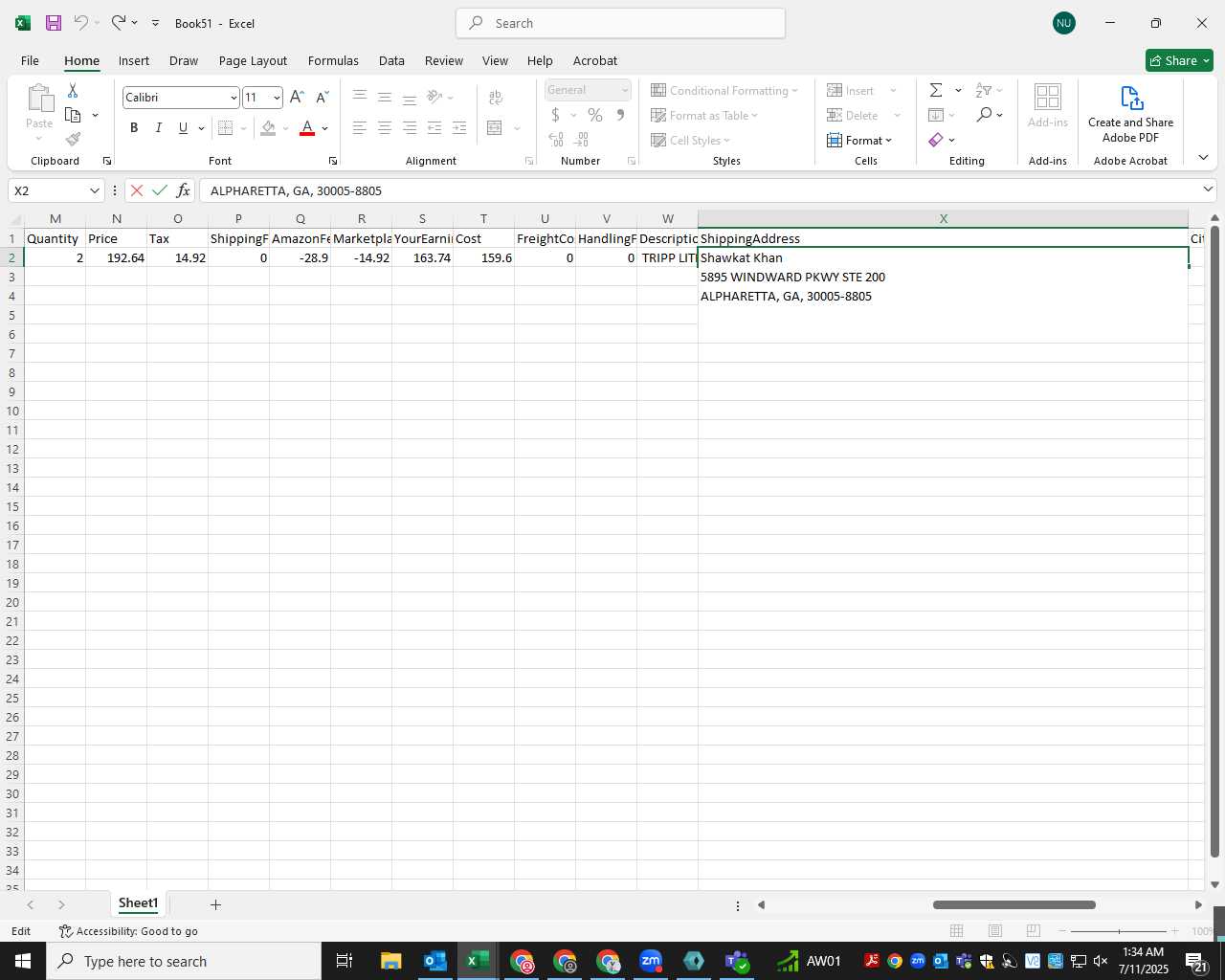The height and width of the screenshot is (980, 1225).
Task: Click the Cut scissors icon
Action: coord(73,90)
